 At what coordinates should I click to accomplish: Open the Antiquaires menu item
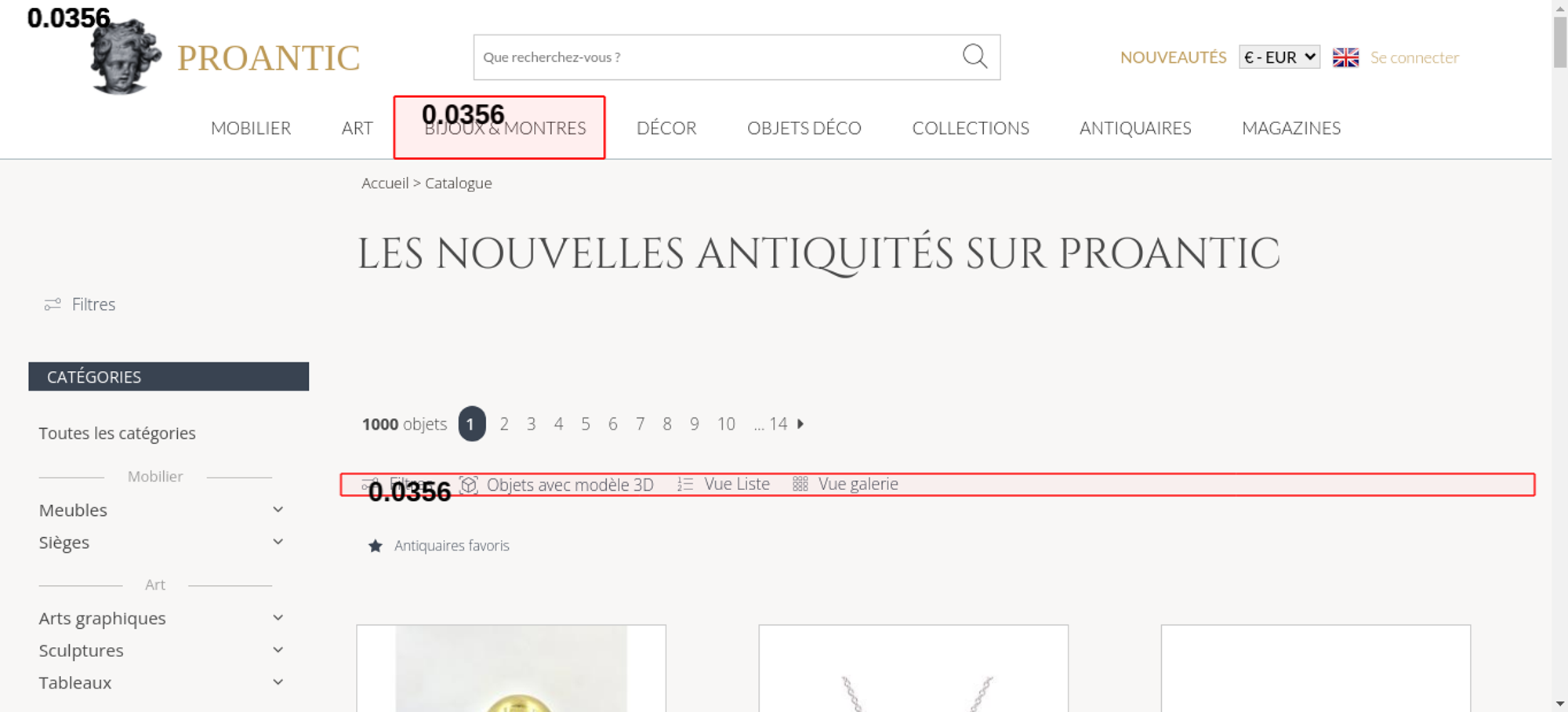click(x=1134, y=129)
